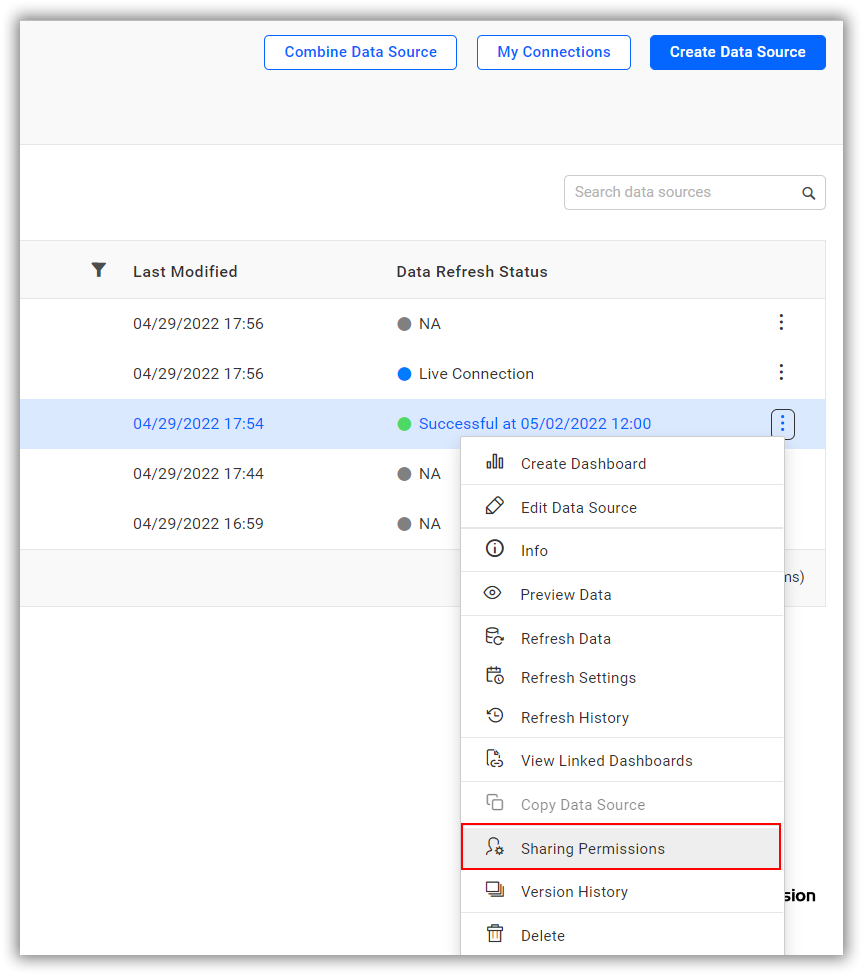
Task: Open the filter funnel icon
Action: (98, 270)
